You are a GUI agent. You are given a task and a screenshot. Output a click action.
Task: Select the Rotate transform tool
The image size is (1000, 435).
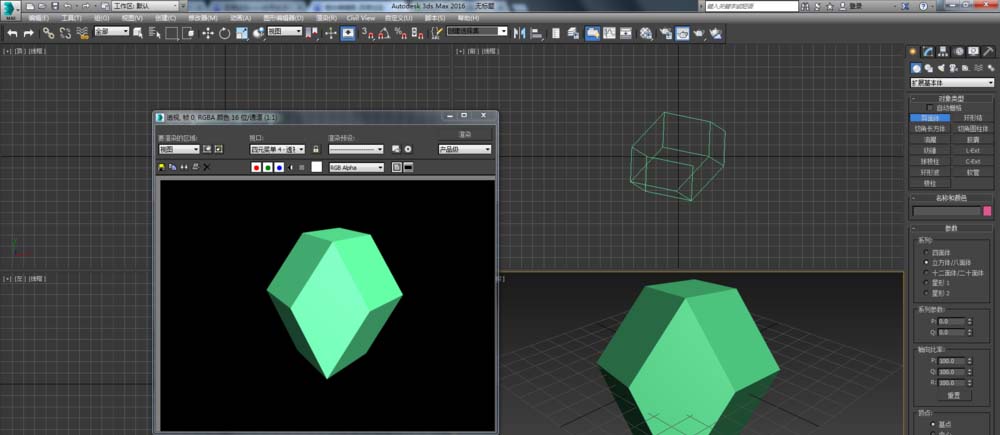pyautogui.click(x=225, y=33)
